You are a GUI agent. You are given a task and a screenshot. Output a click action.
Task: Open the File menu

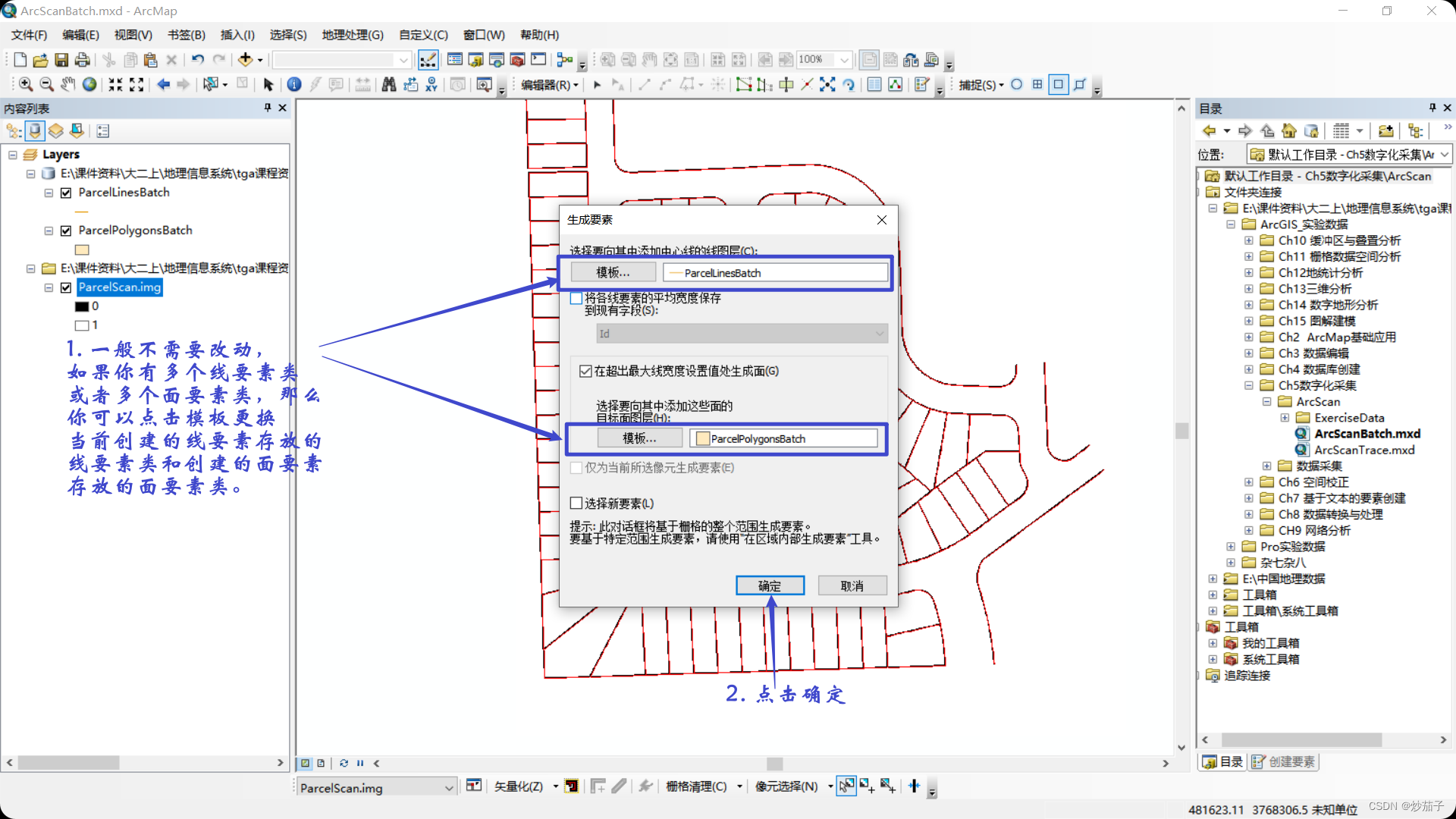pos(30,35)
